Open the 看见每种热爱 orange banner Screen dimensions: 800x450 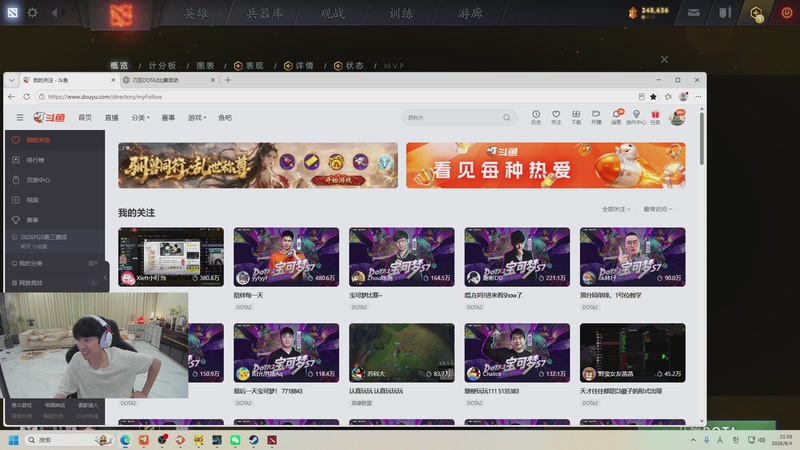click(x=545, y=165)
